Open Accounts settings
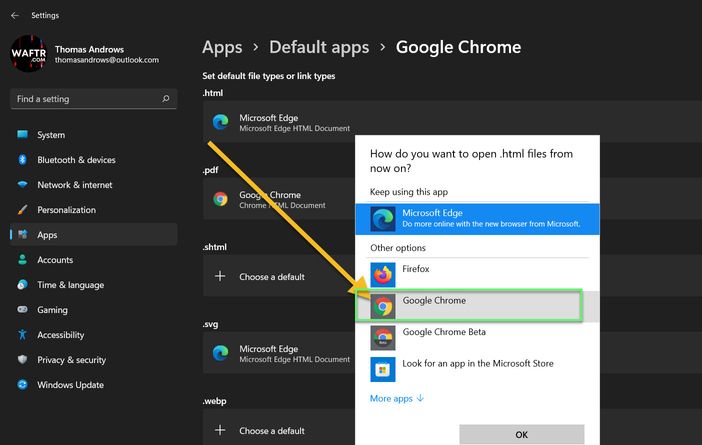 click(94, 260)
